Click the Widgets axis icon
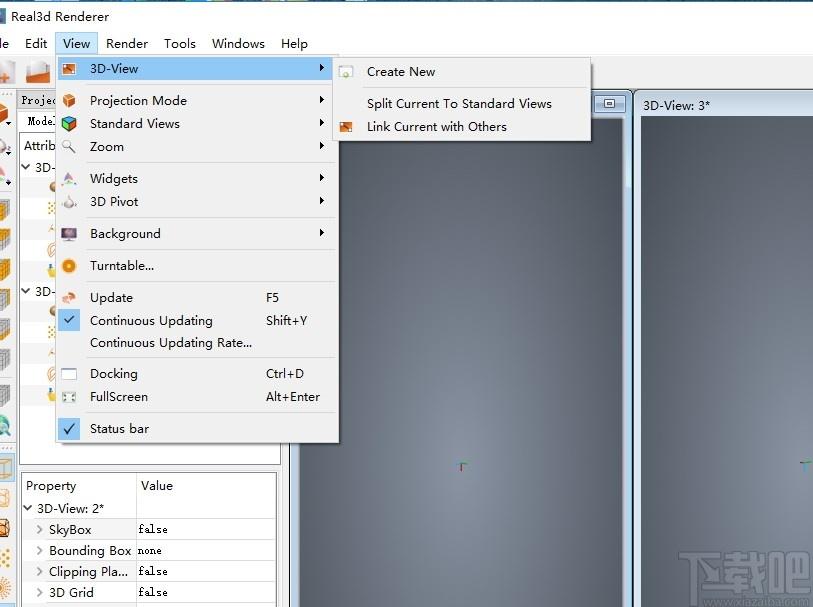The image size is (813, 607). pyautogui.click(x=69, y=179)
